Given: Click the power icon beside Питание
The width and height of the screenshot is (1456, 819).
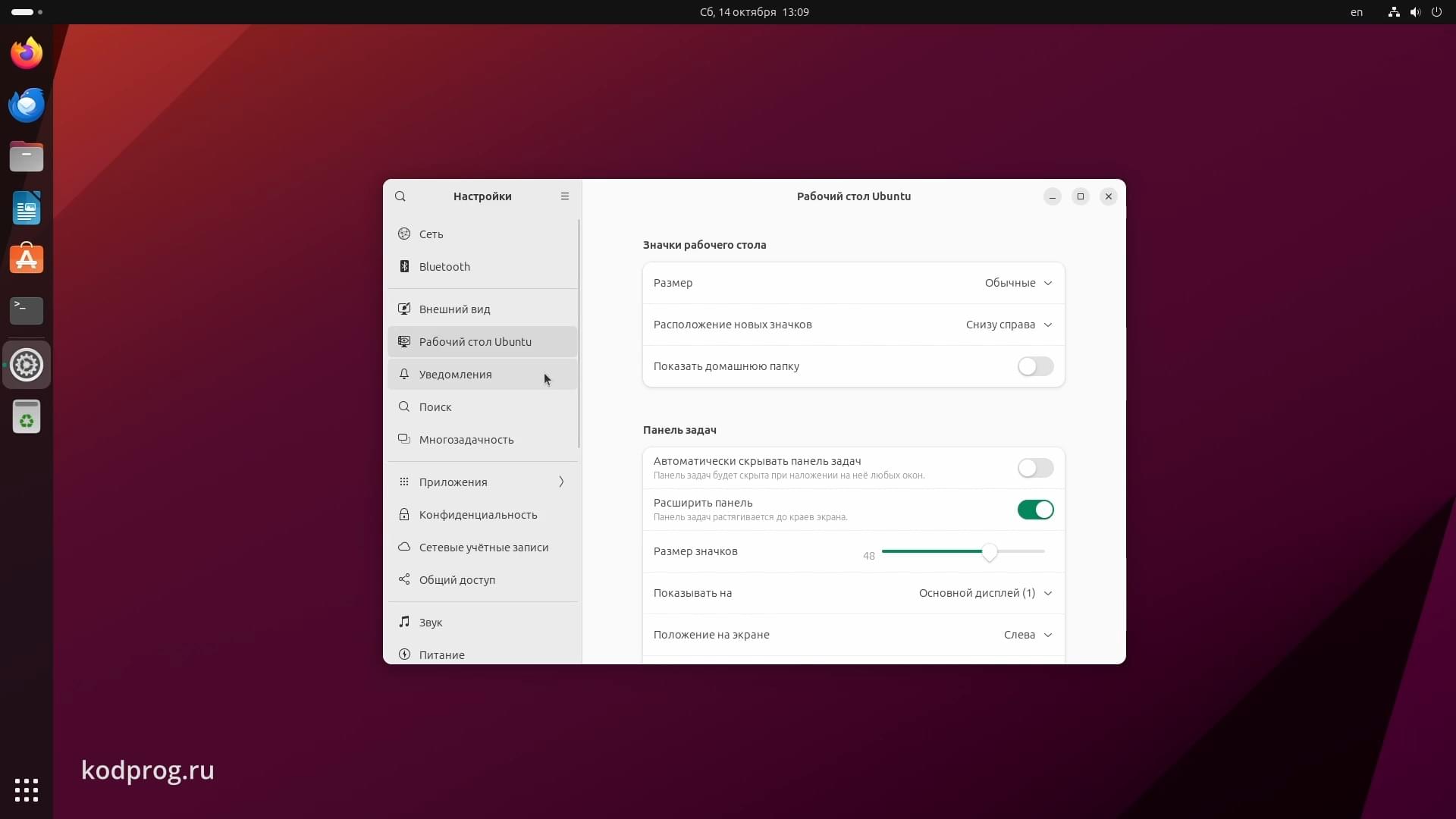Looking at the screenshot, I should (x=404, y=654).
